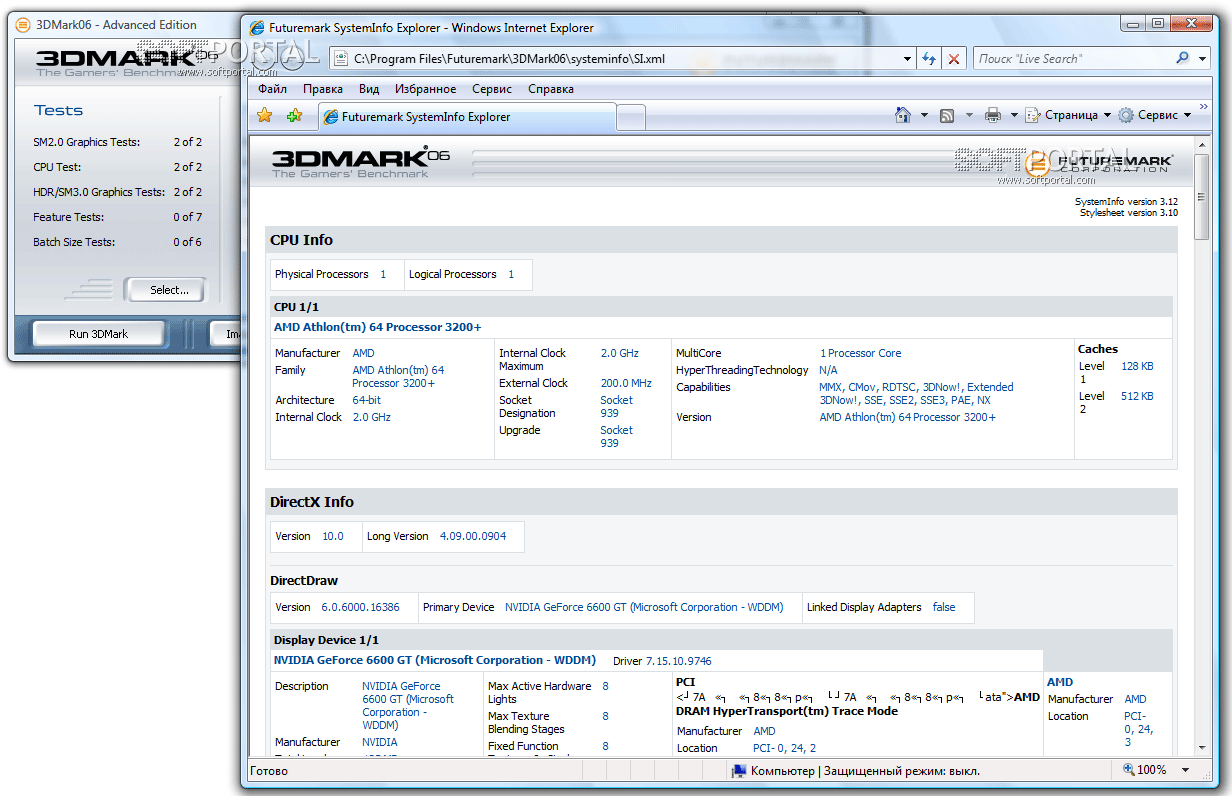Screen dimensions: 1232x796
Task: Click the '1 Processor Core' MultiCore value
Action: tap(860, 353)
